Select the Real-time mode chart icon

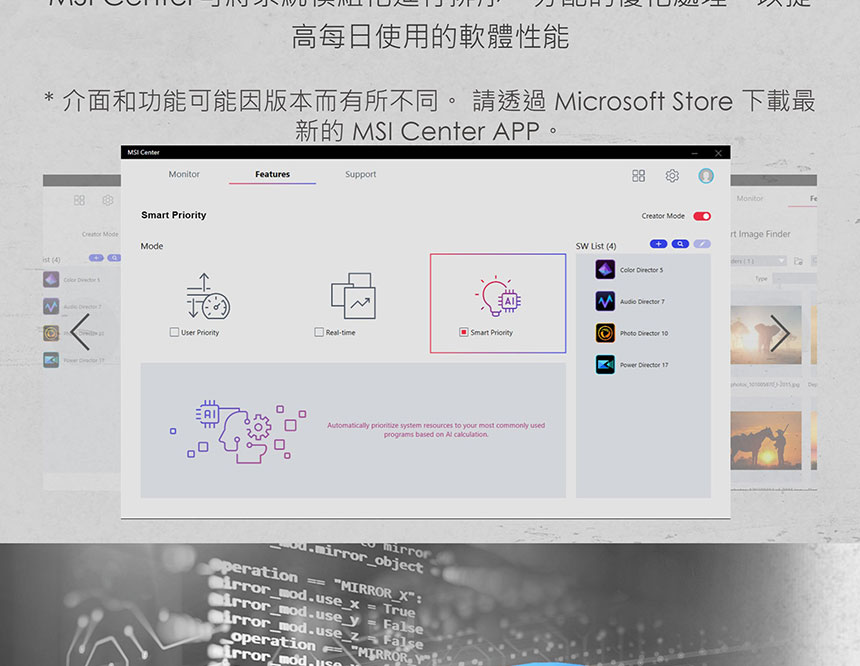click(x=353, y=296)
